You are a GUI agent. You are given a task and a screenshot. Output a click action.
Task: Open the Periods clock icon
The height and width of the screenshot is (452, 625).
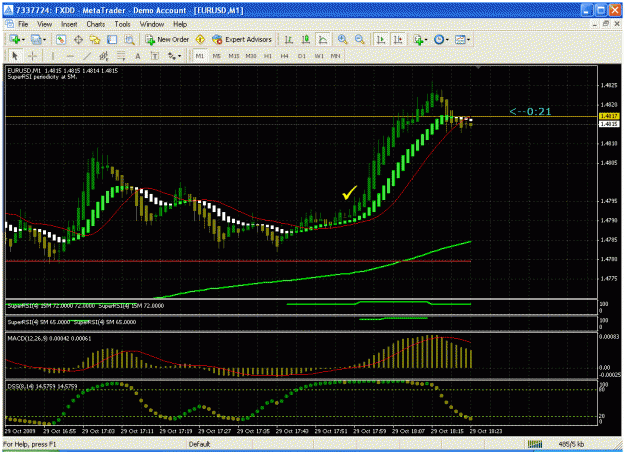[439, 39]
